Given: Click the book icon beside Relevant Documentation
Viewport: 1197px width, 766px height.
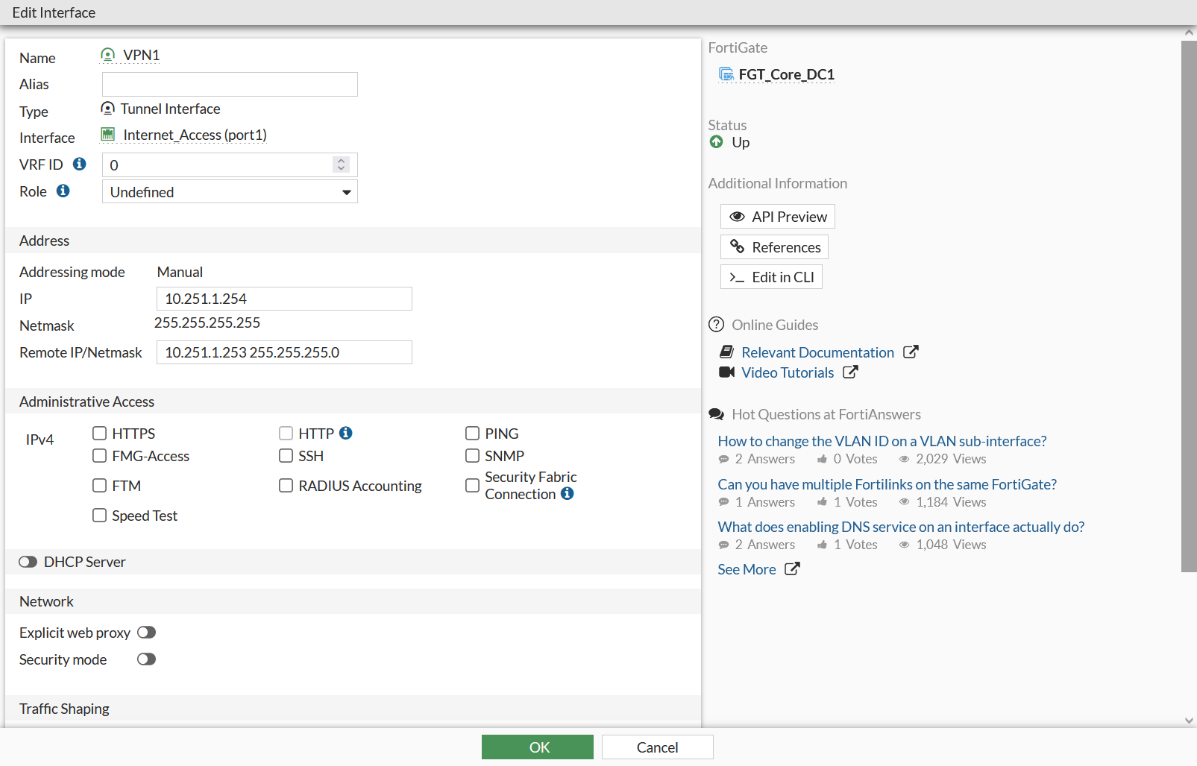Looking at the screenshot, I should 725,351.
